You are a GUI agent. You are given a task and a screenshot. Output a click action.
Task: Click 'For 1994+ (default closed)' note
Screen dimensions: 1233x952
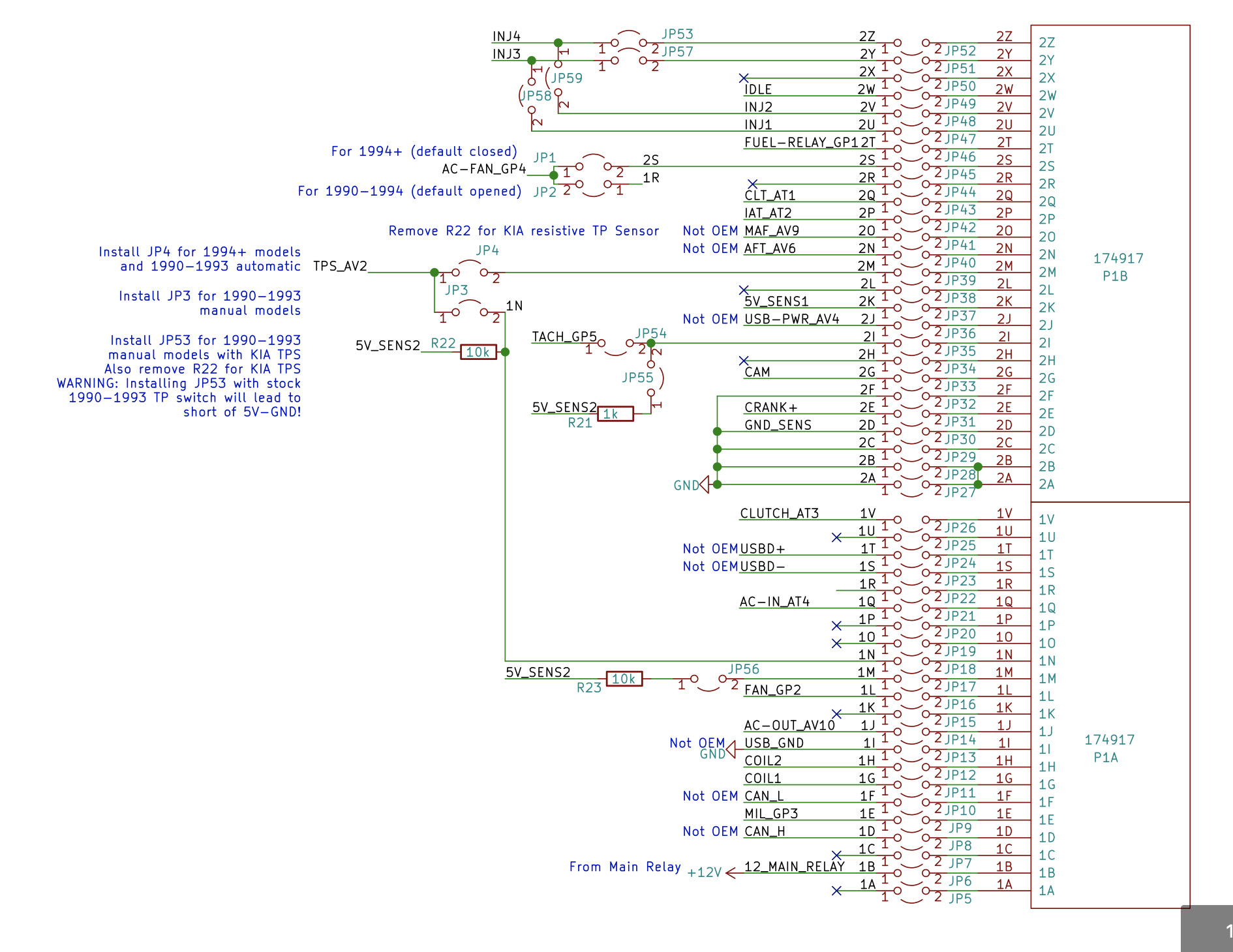(x=424, y=151)
